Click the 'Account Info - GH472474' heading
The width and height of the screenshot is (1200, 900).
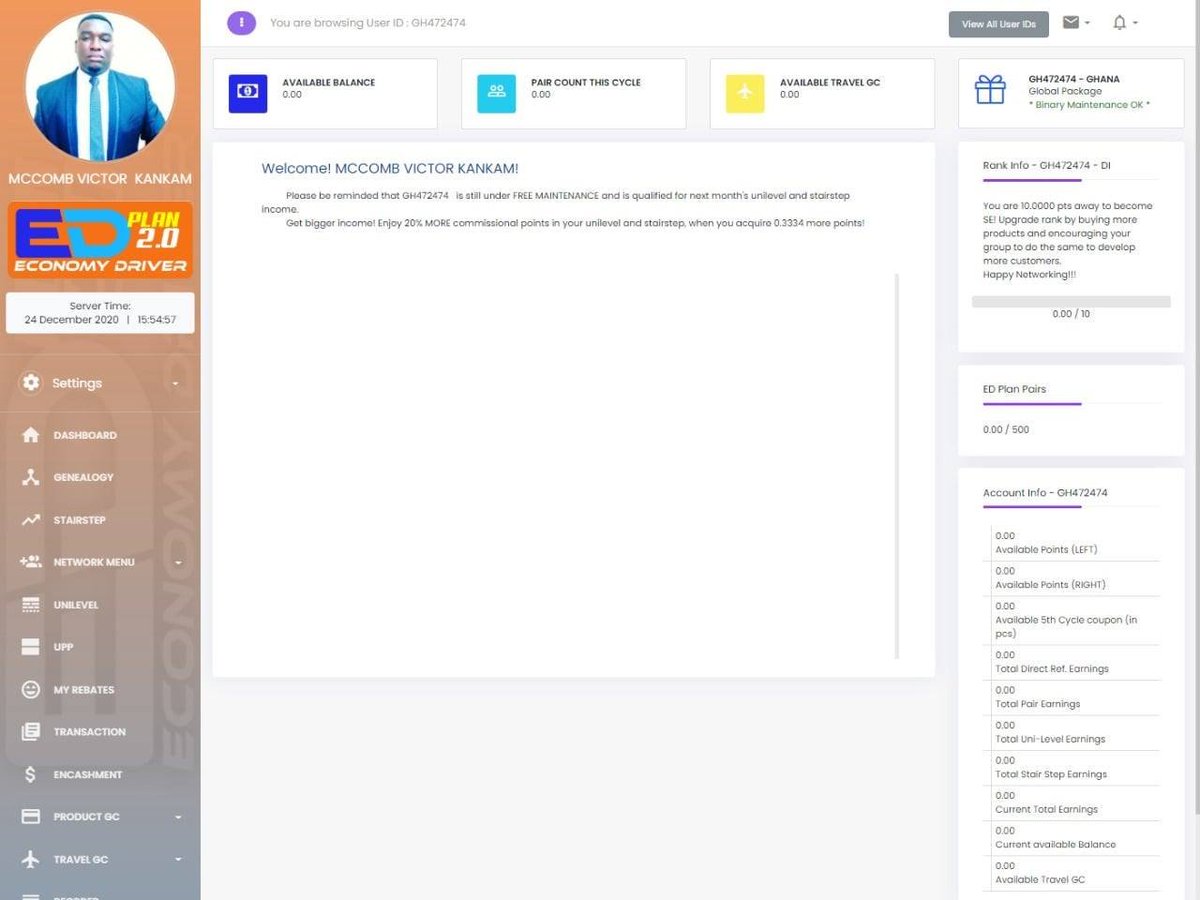click(x=1045, y=493)
